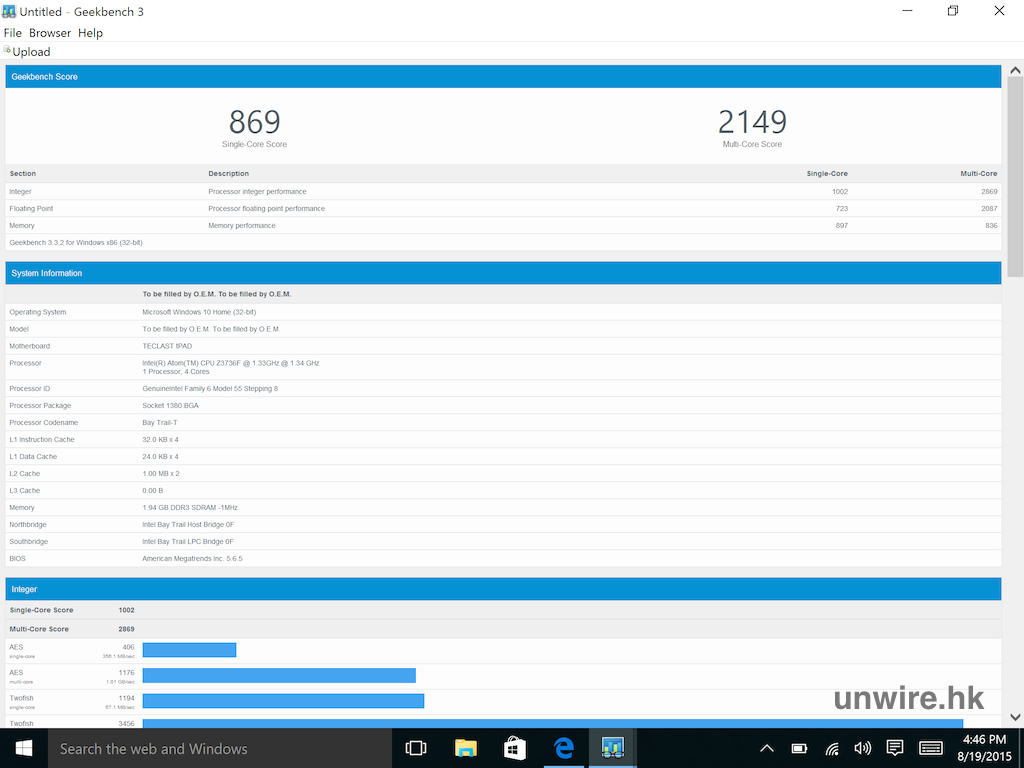This screenshot has height=768, width=1024.
Task: Expand the hidden system tray icons
Action: click(x=767, y=748)
